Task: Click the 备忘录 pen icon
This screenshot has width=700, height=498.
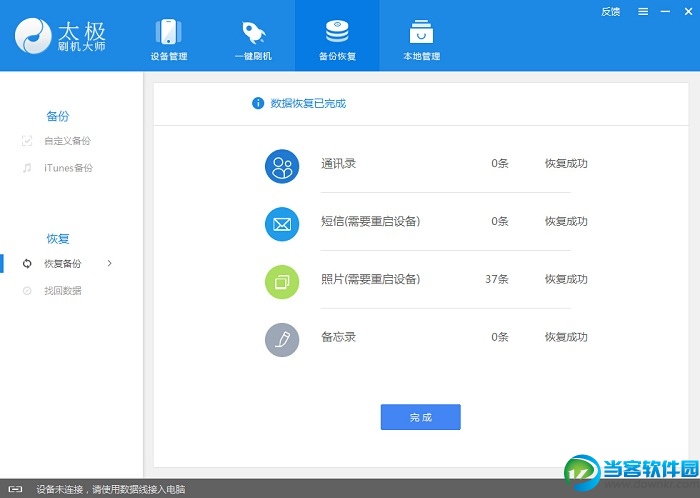Action: point(282,340)
